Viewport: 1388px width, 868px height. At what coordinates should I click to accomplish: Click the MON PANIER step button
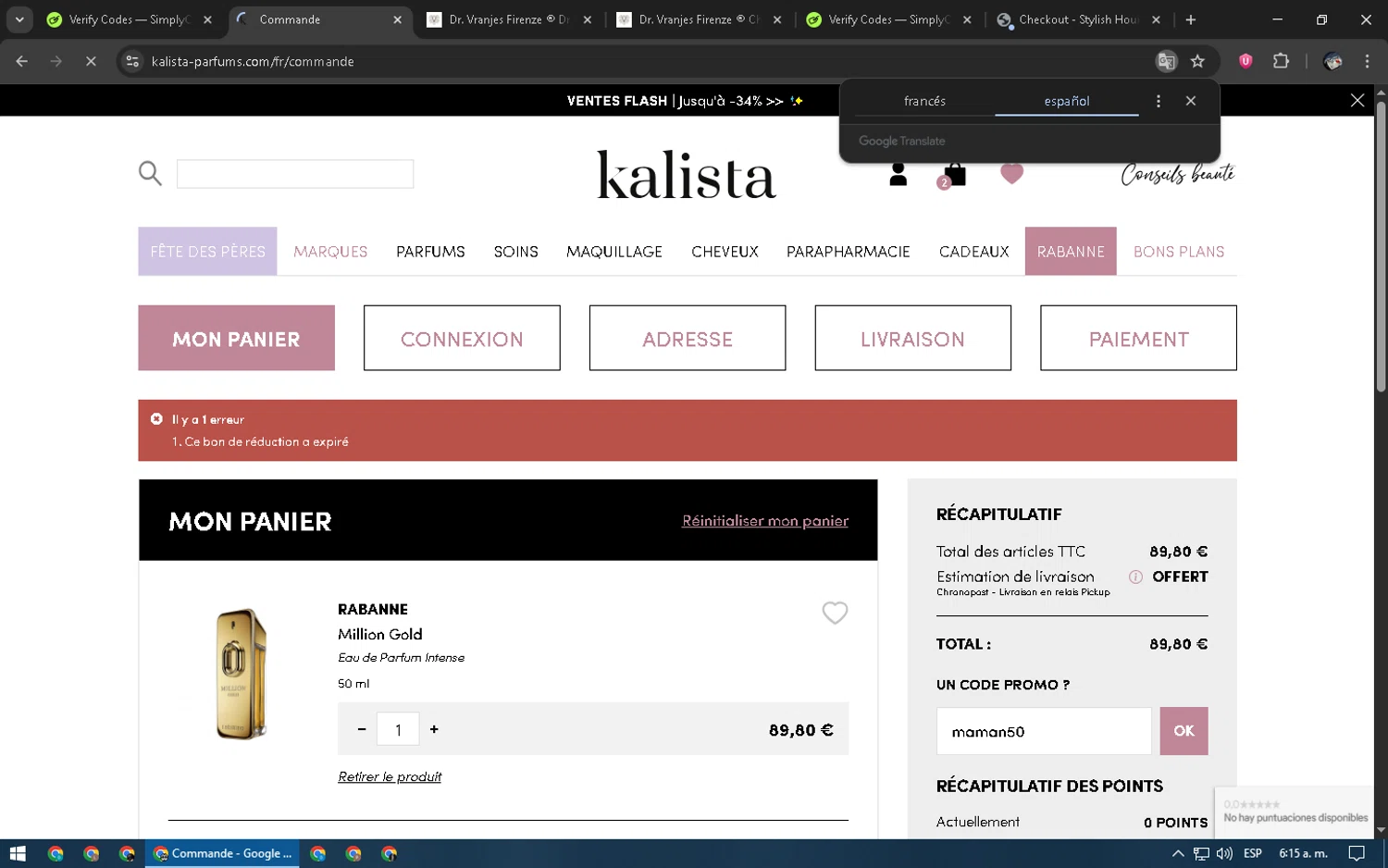[236, 338]
